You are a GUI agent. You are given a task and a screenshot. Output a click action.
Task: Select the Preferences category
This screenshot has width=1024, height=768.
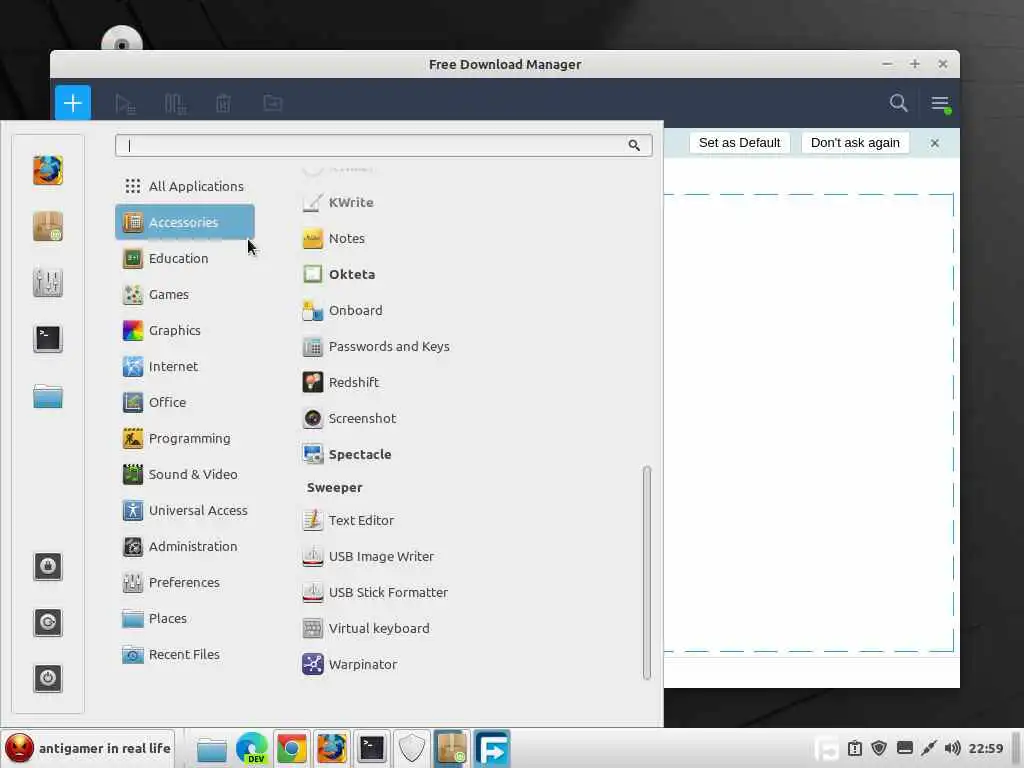pos(185,582)
